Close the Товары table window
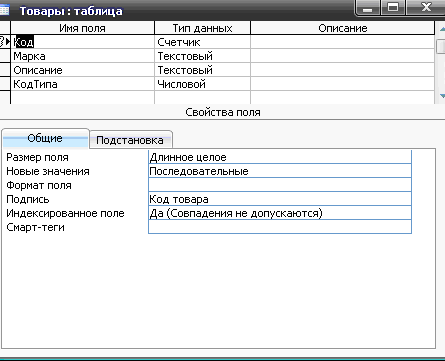This screenshot has width=445, height=361. [426, 7]
